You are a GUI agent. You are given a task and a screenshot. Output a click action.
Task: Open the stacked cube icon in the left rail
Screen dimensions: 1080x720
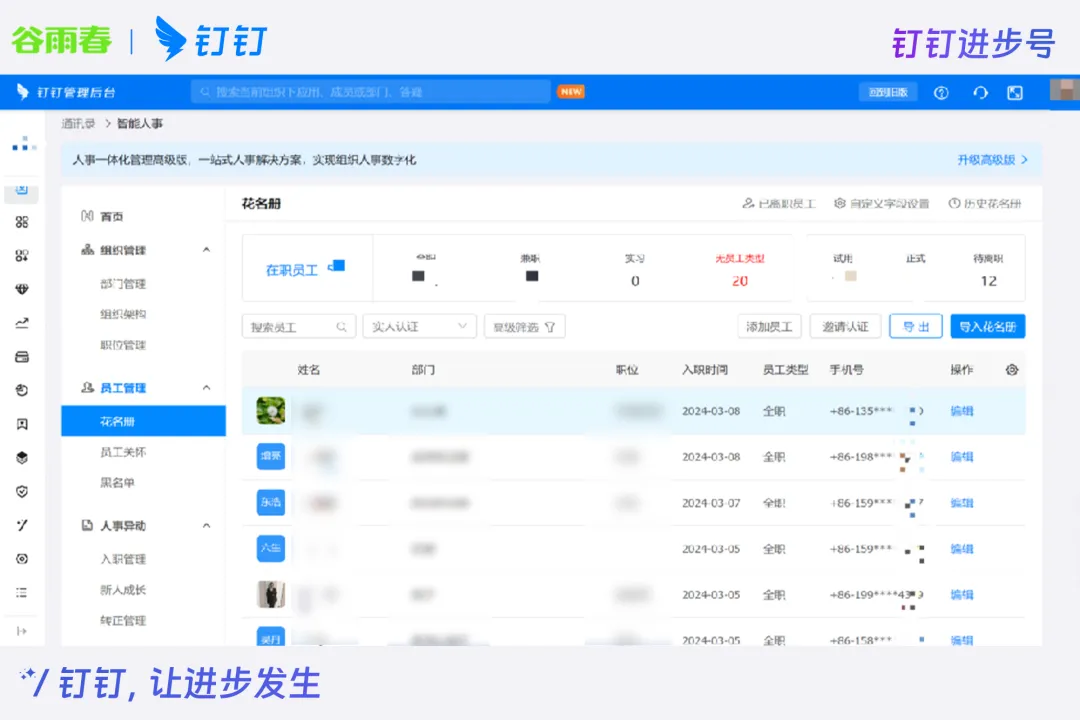click(22, 457)
